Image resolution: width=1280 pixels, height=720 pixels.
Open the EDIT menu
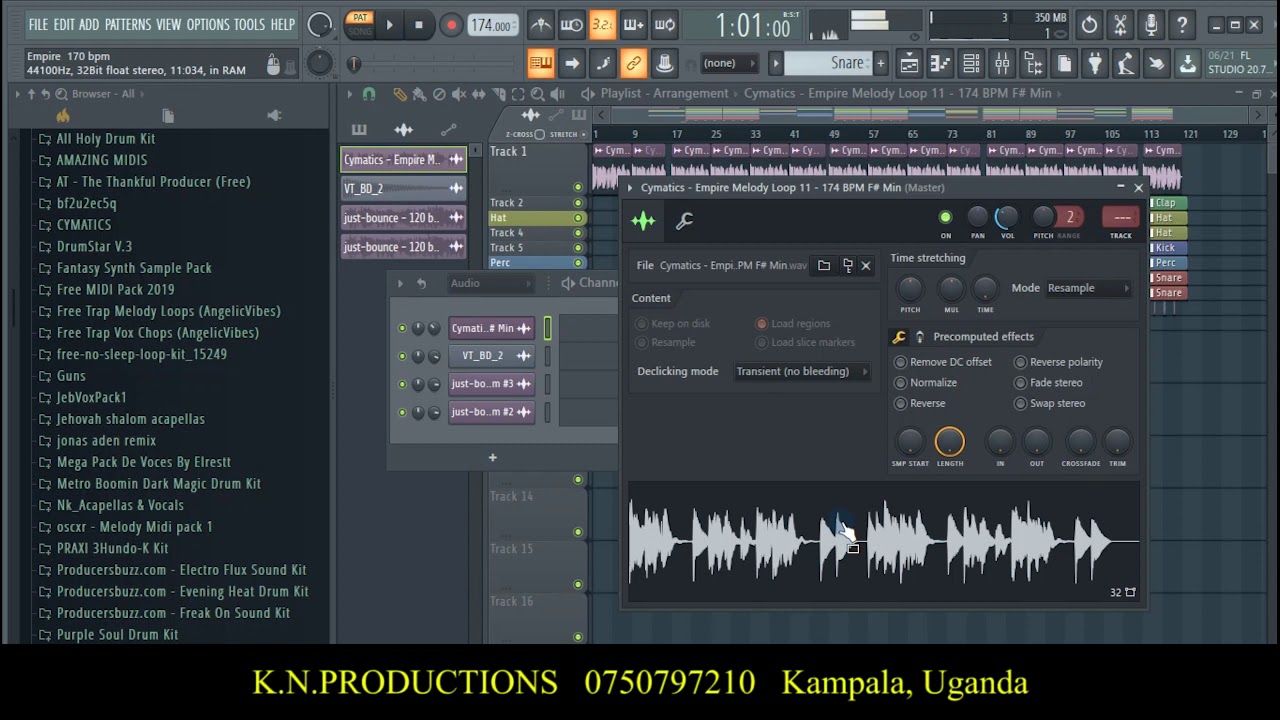click(64, 24)
